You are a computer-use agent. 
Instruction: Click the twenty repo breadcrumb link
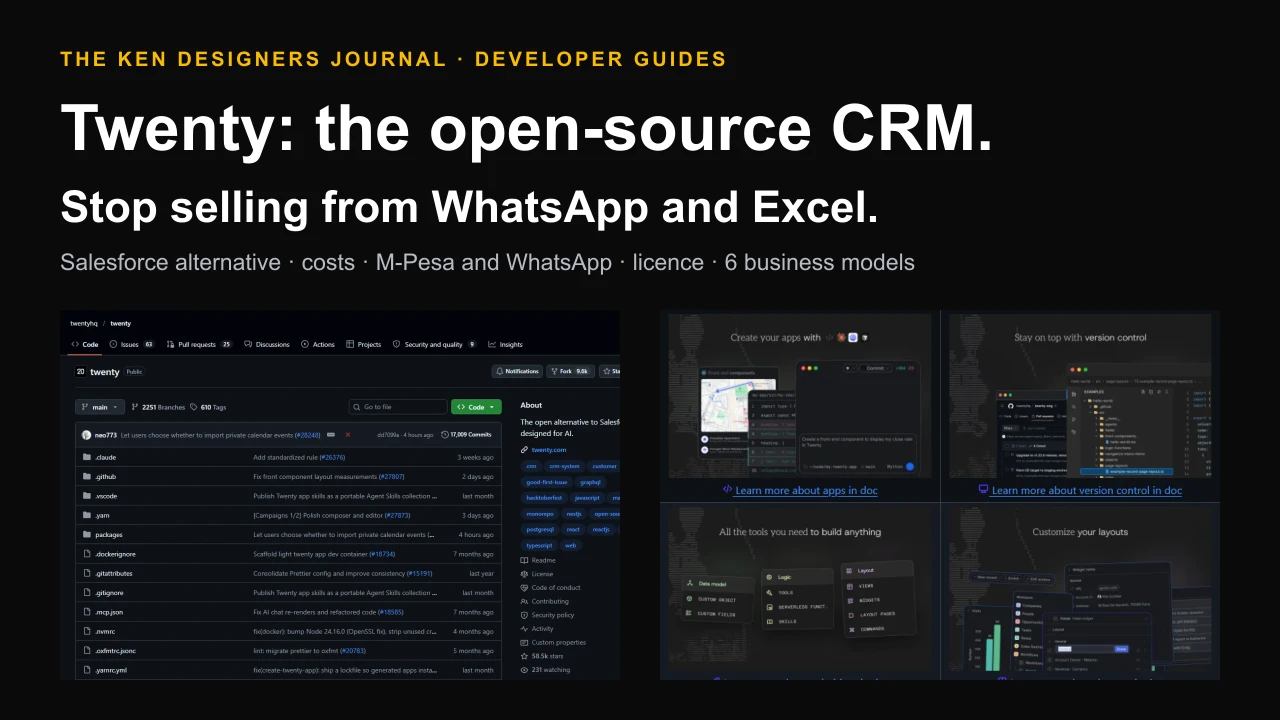click(x=120, y=323)
